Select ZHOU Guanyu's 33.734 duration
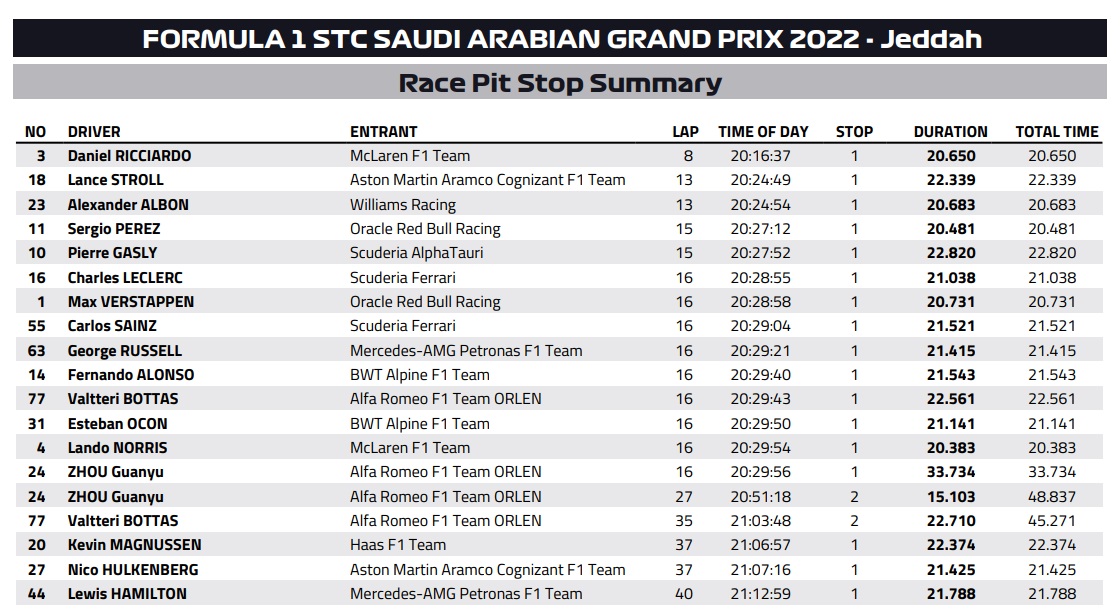 (x=950, y=472)
